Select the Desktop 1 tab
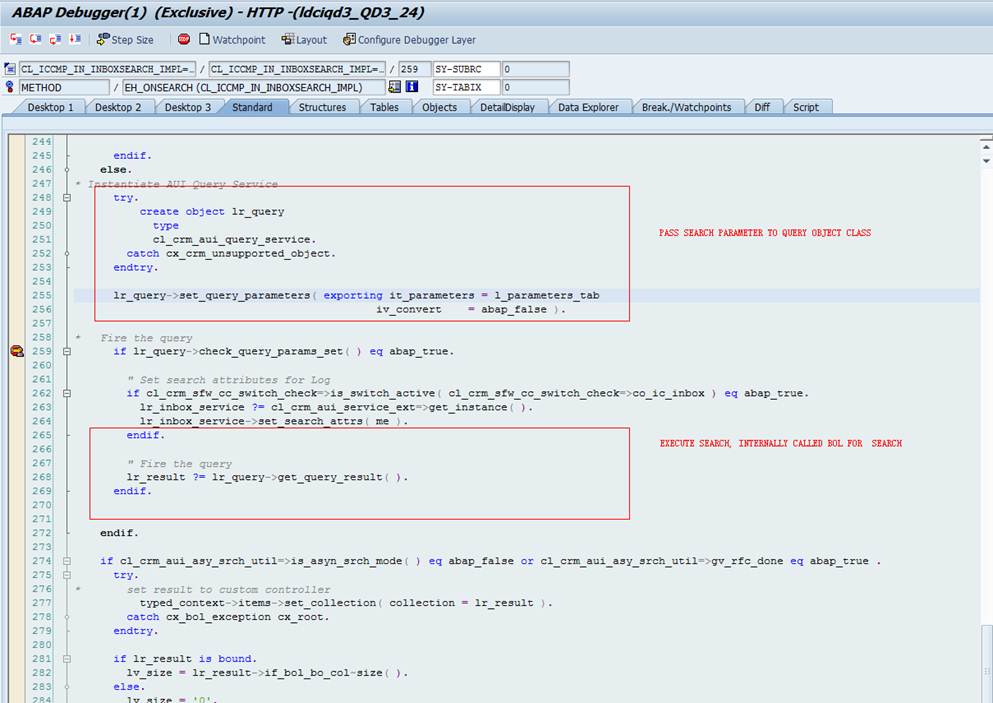 click(x=50, y=107)
